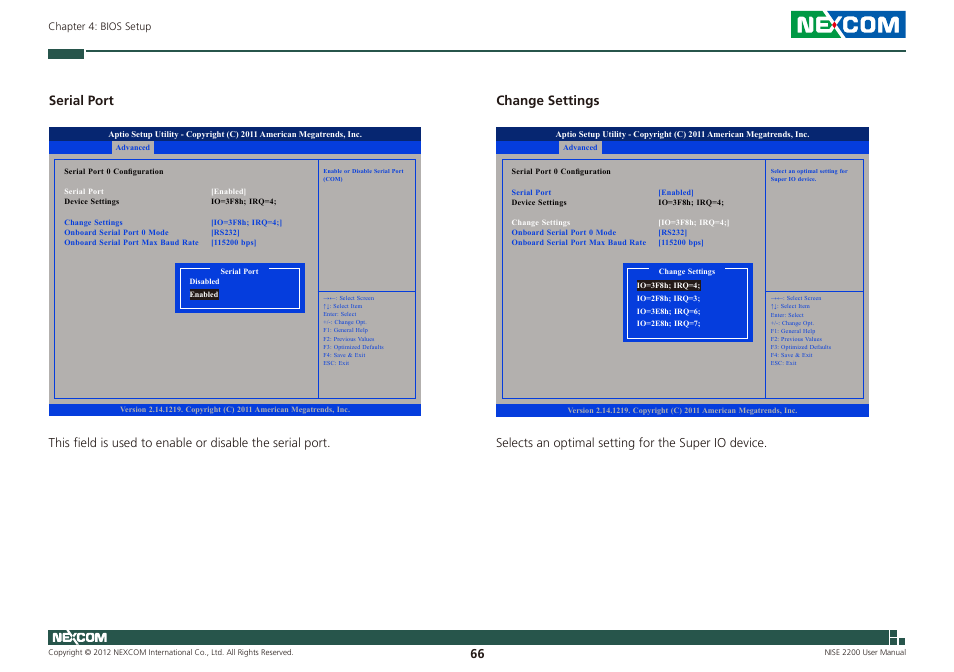Open [IO=3F8h; IRQ=4;] value in Change Settings screenshot
The height and width of the screenshot is (672, 954).
coord(694,223)
